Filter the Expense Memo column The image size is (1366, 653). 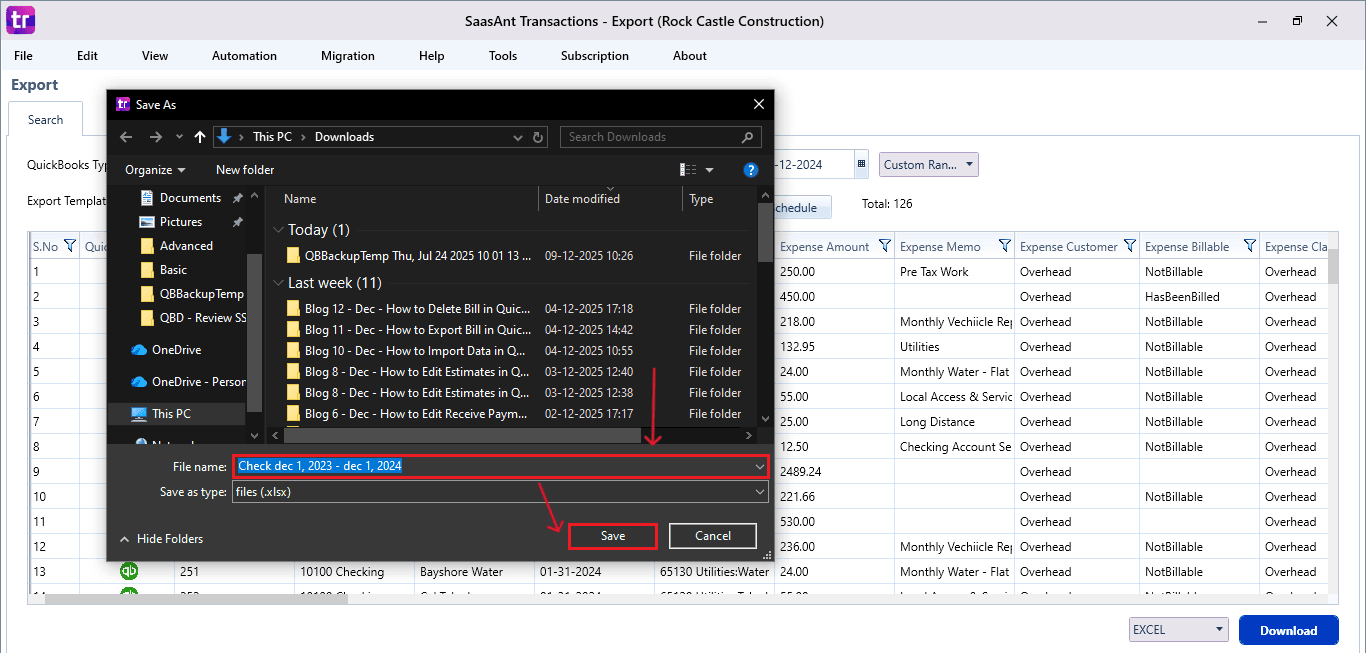(1003, 246)
